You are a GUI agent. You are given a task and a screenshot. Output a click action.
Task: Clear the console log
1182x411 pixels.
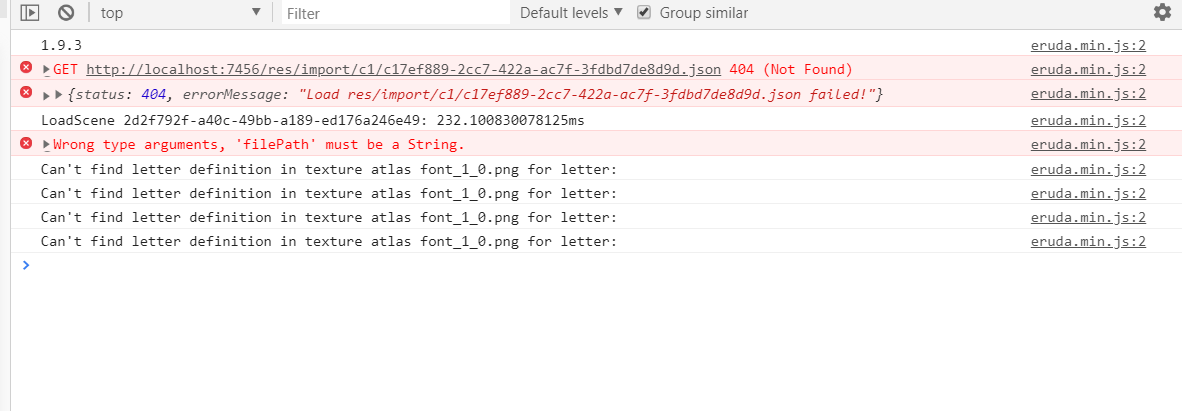pos(66,13)
